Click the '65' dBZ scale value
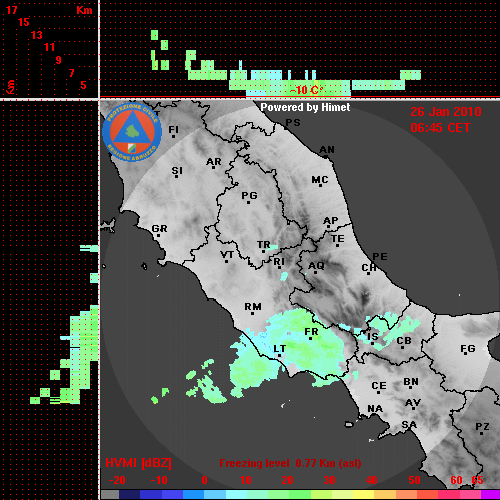This screenshot has width=500, height=500. [477, 480]
